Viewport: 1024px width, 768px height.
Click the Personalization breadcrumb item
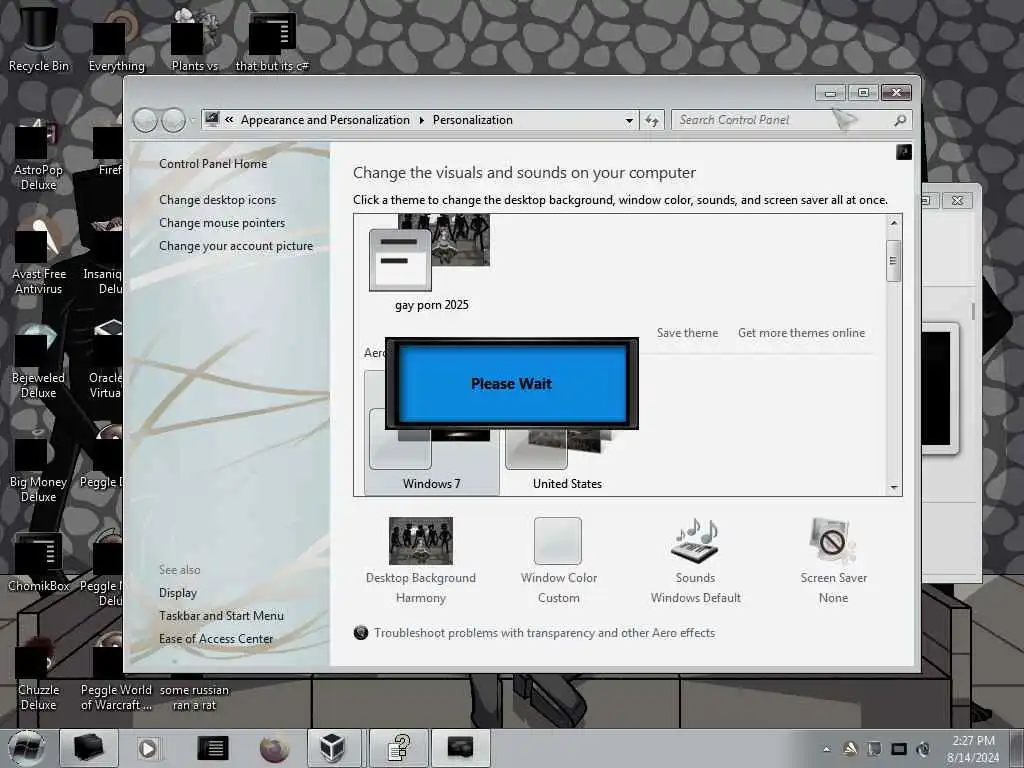[x=472, y=120]
